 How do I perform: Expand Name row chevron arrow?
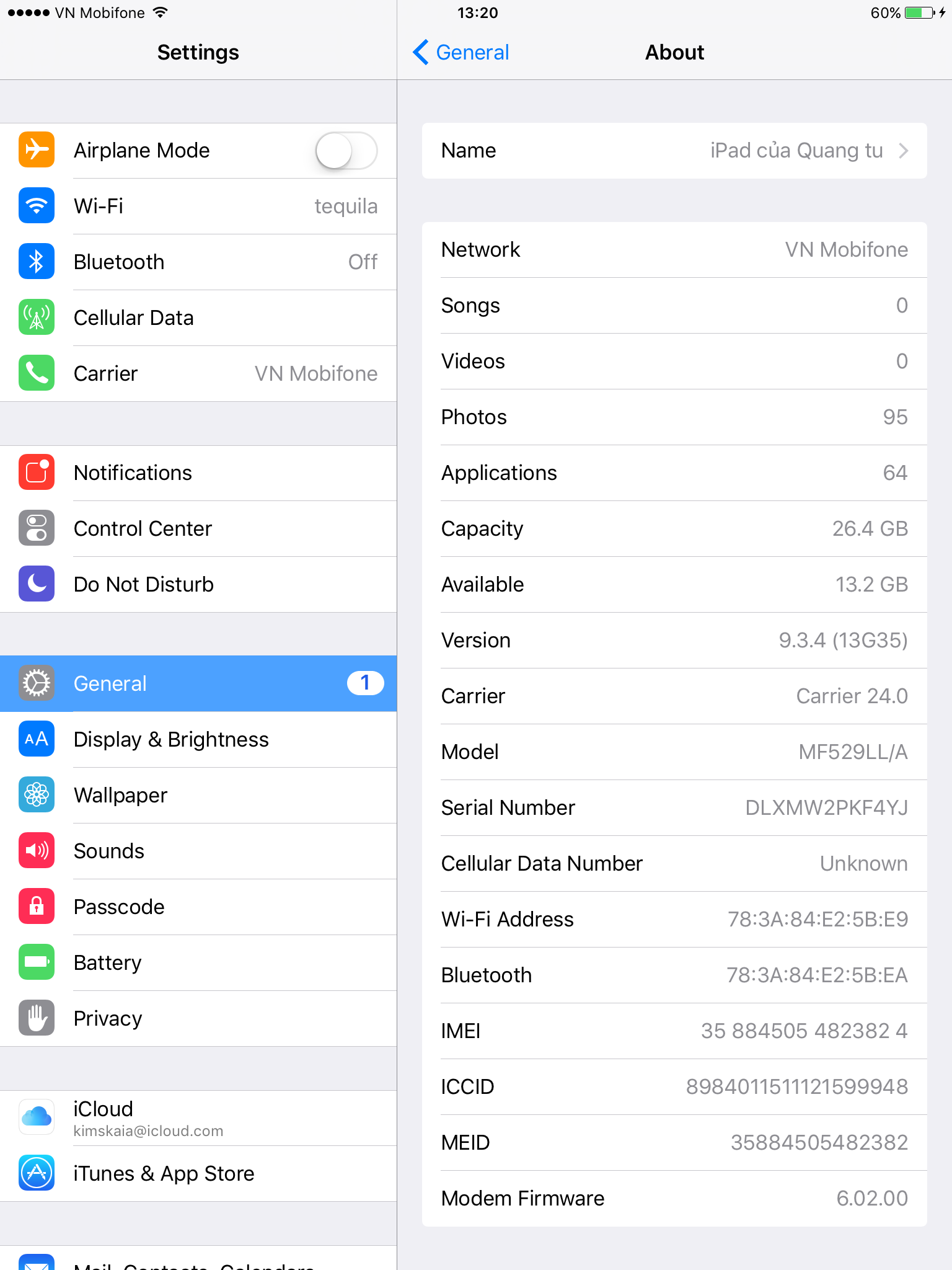click(x=904, y=151)
